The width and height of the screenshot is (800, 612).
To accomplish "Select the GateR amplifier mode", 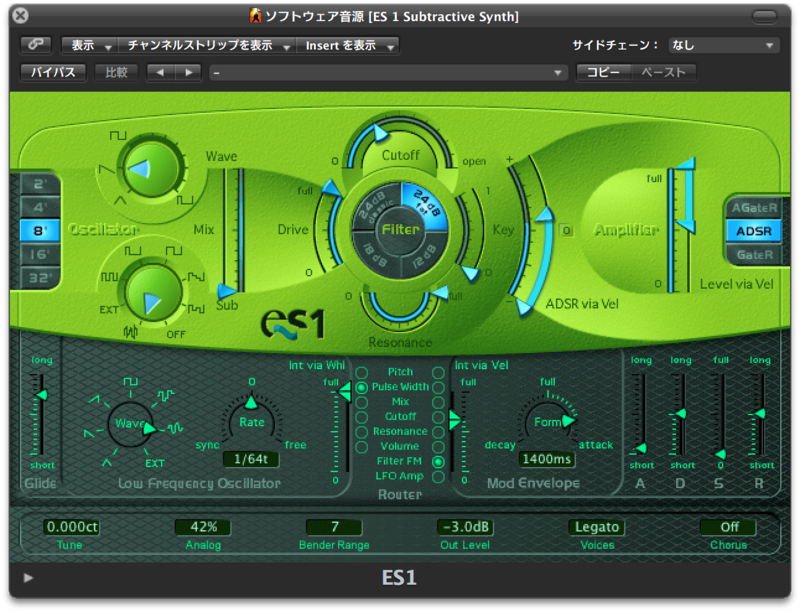I will click(754, 254).
